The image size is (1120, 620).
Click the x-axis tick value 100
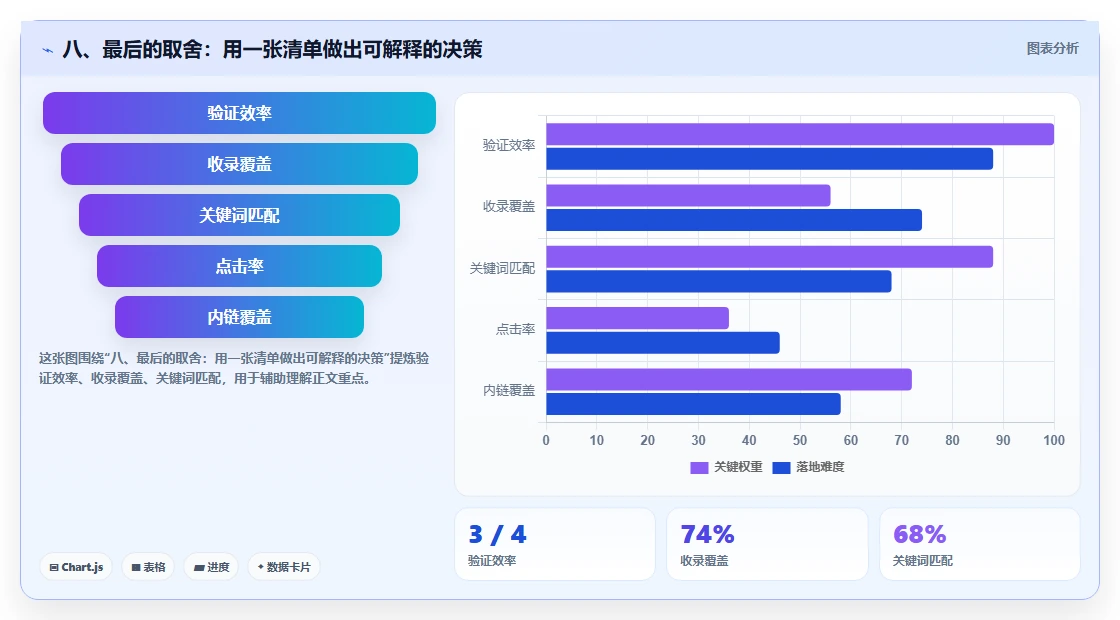1054,441
